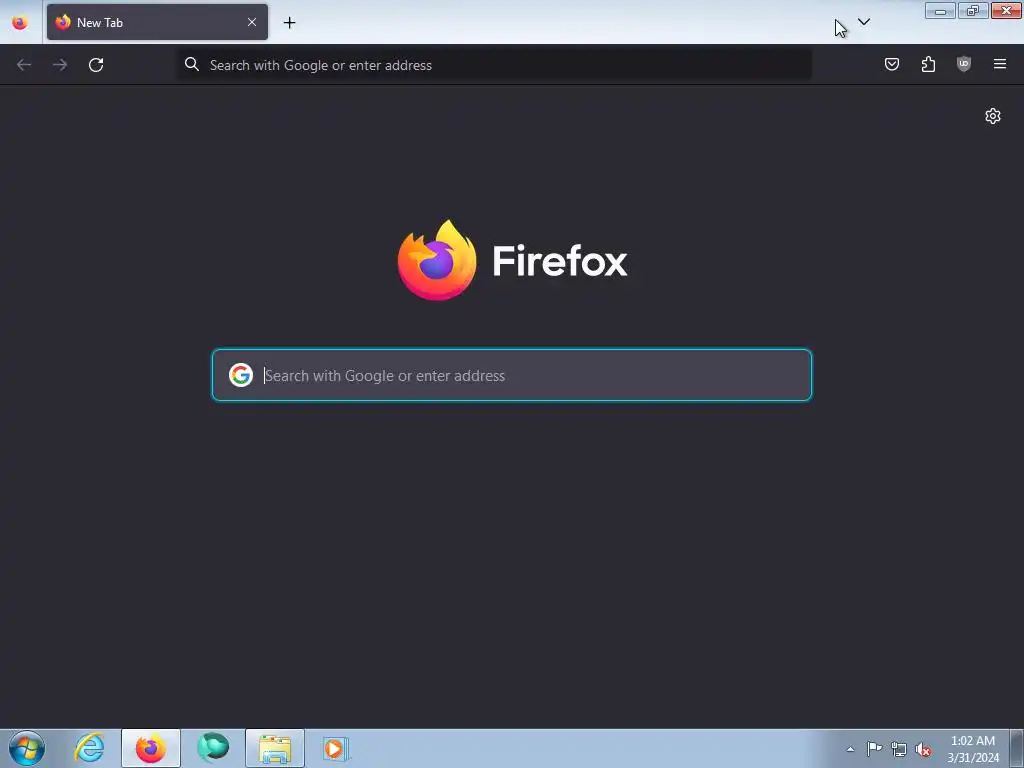Go back one page
The width and height of the screenshot is (1024, 768).
pyautogui.click(x=24, y=65)
